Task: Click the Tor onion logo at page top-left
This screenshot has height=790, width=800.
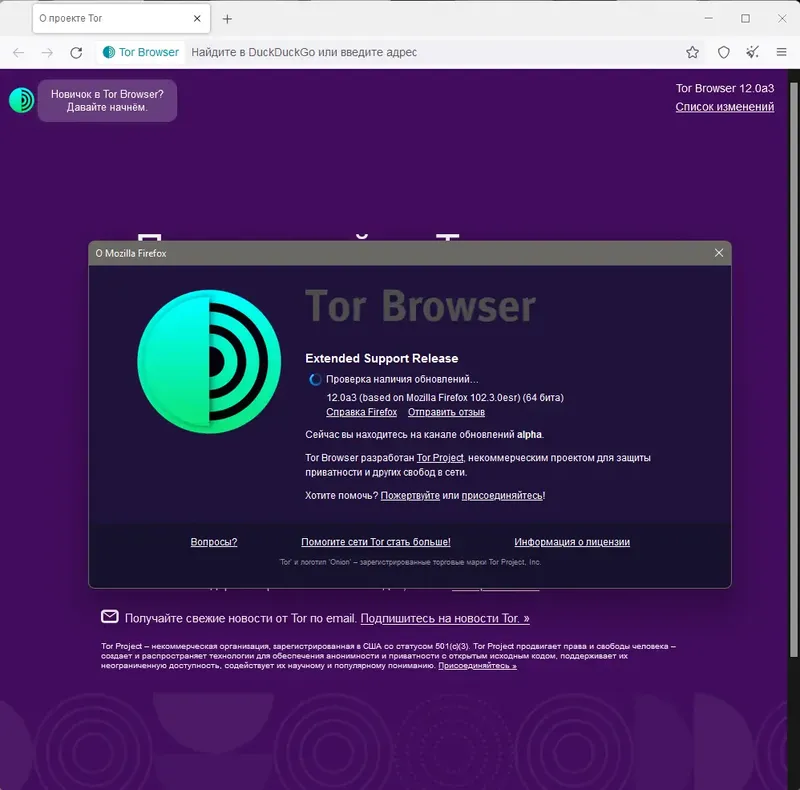Action: [x=21, y=100]
